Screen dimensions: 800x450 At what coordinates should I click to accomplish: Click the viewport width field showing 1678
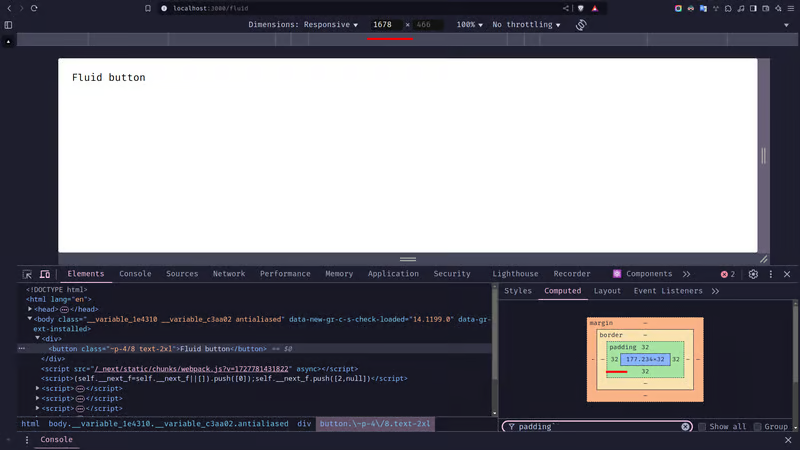click(386, 24)
